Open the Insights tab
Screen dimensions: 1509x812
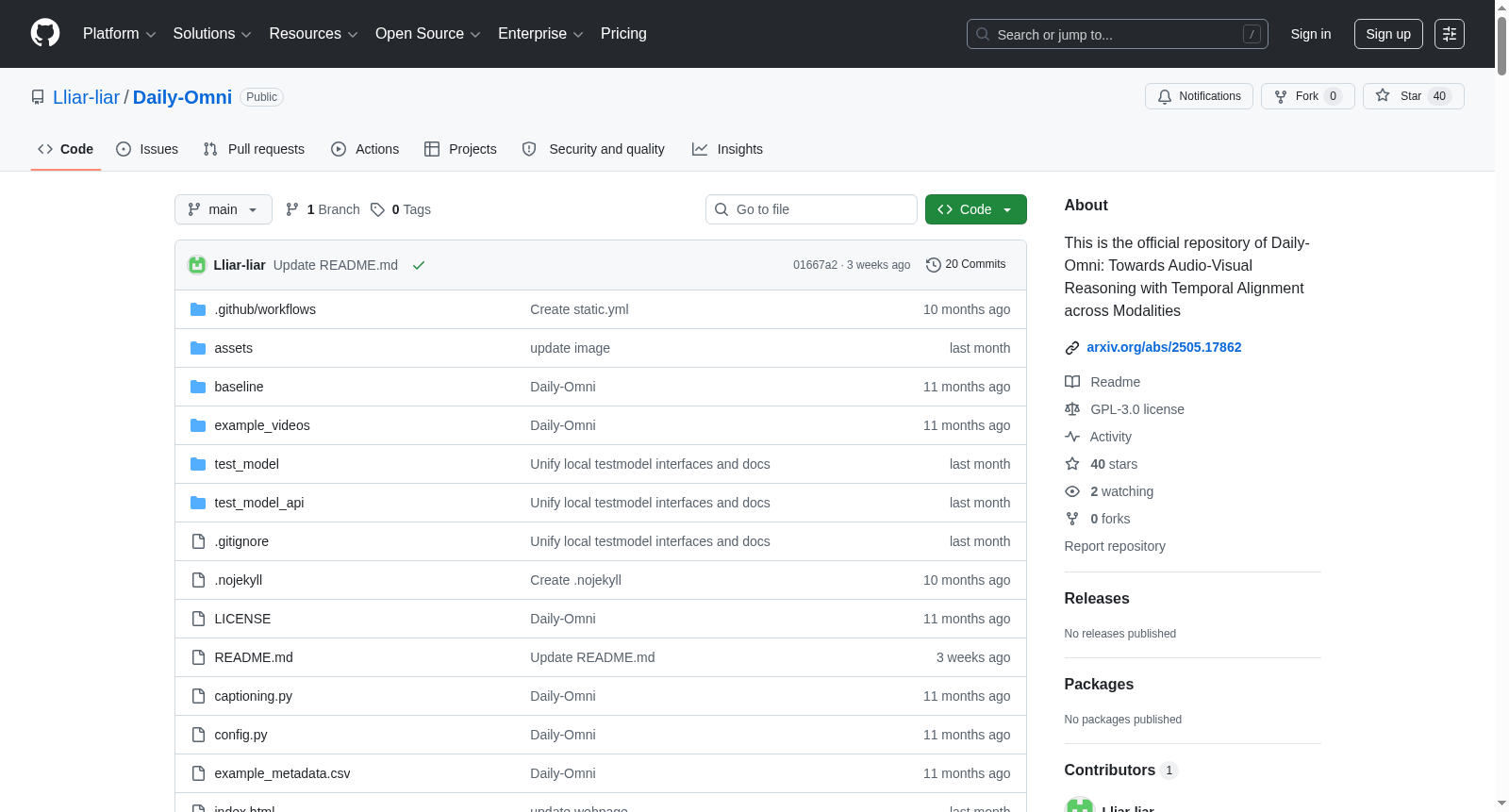coord(727,149)
